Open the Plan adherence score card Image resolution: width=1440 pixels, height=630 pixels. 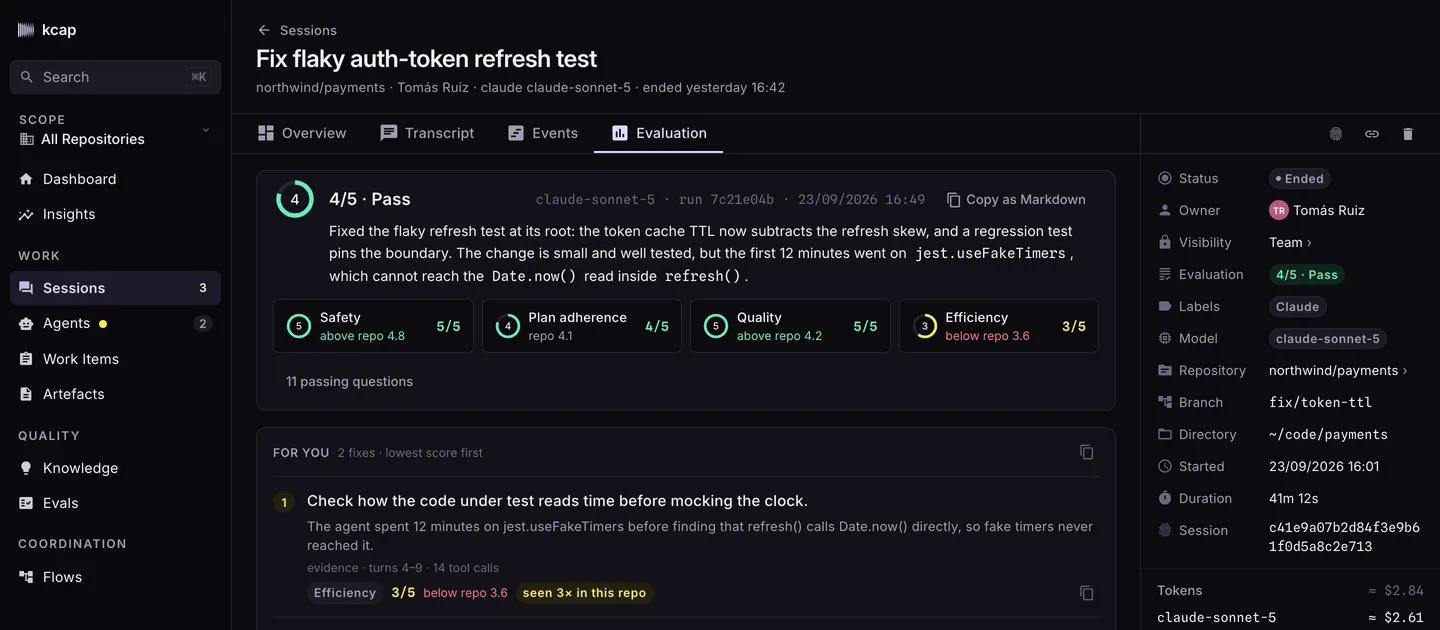582,326
